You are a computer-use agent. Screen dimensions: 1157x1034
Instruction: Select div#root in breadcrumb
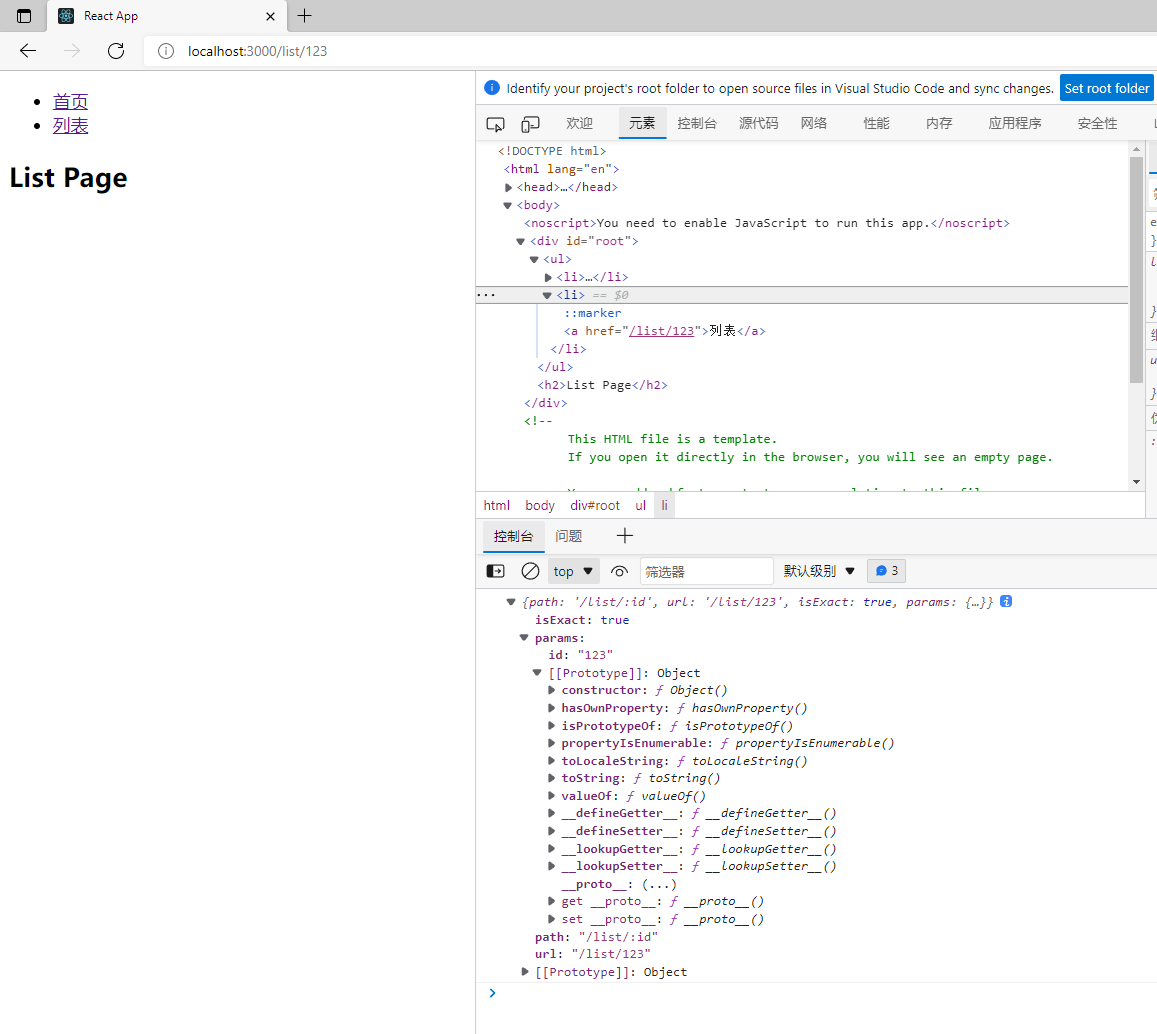[595, 506]
